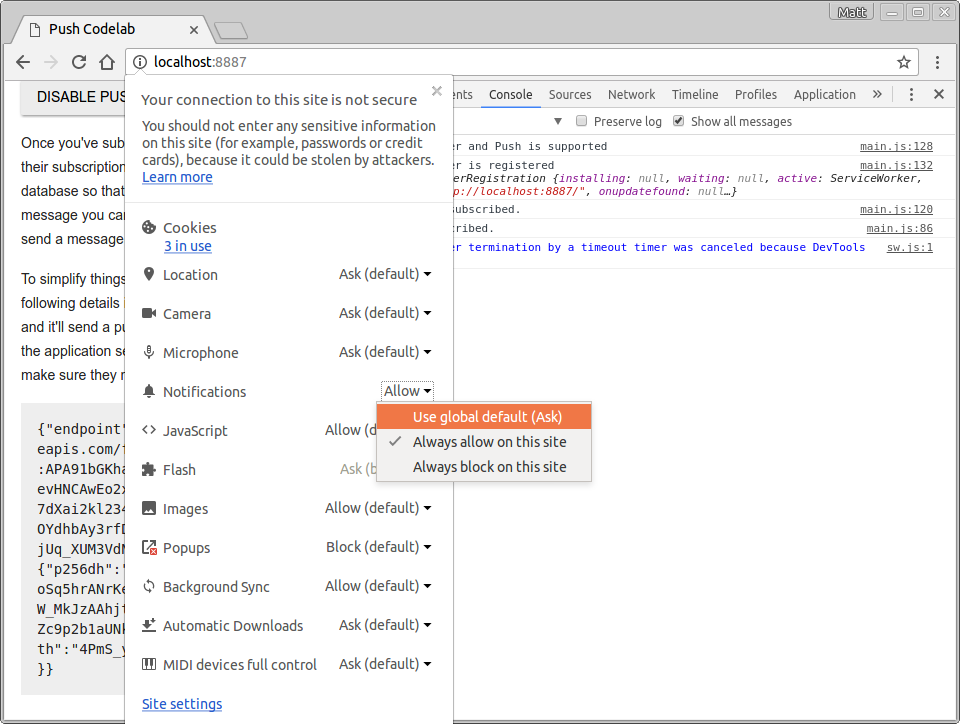Show more DevTools tabs chevron

(x=877, y=94)
